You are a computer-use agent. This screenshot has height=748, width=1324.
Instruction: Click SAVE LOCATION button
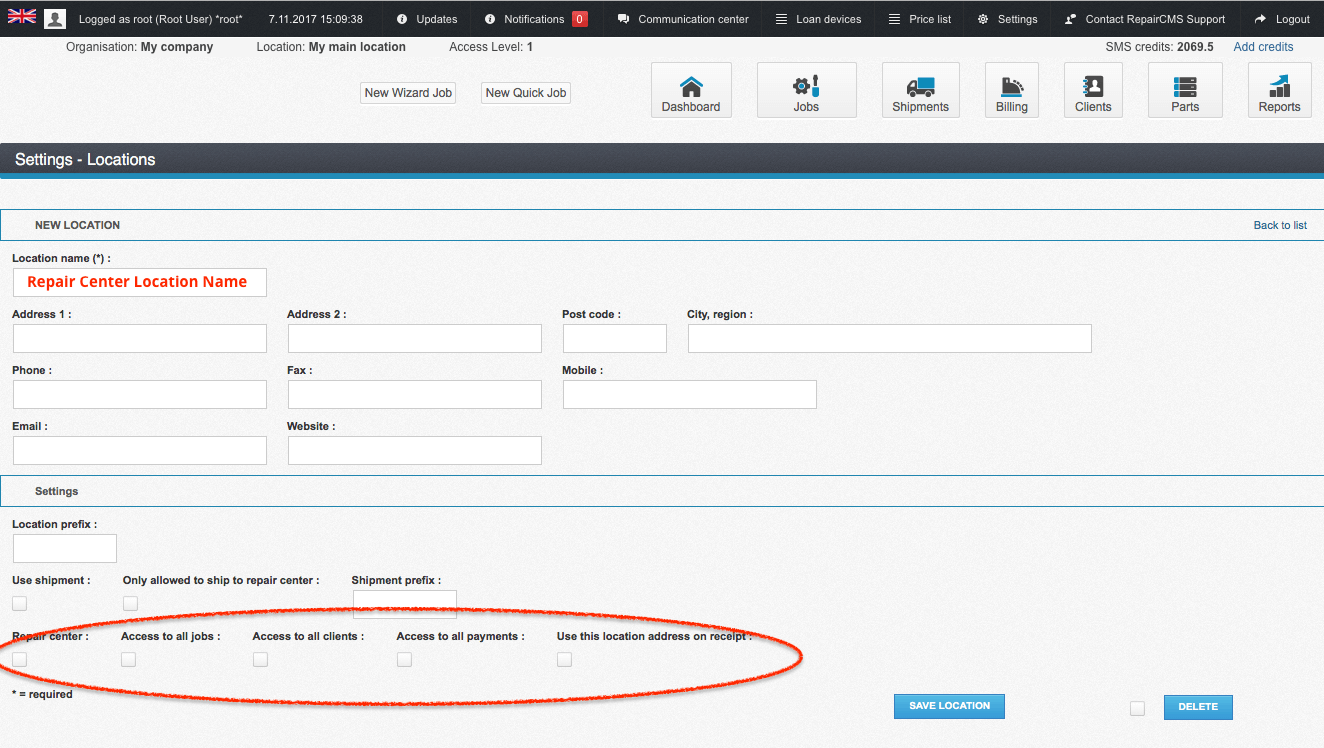[x=949, y=706]
